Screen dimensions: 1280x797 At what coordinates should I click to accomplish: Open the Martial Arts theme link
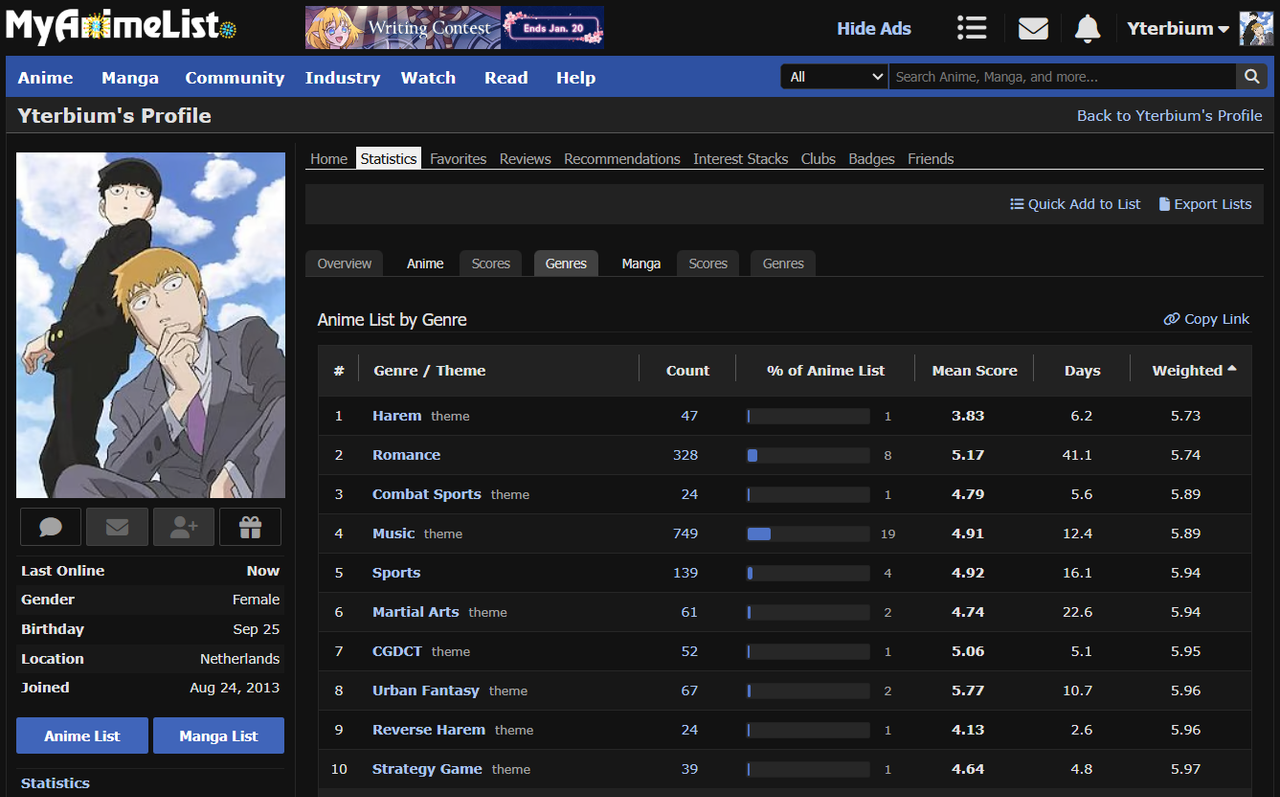[x=416, y=611]
